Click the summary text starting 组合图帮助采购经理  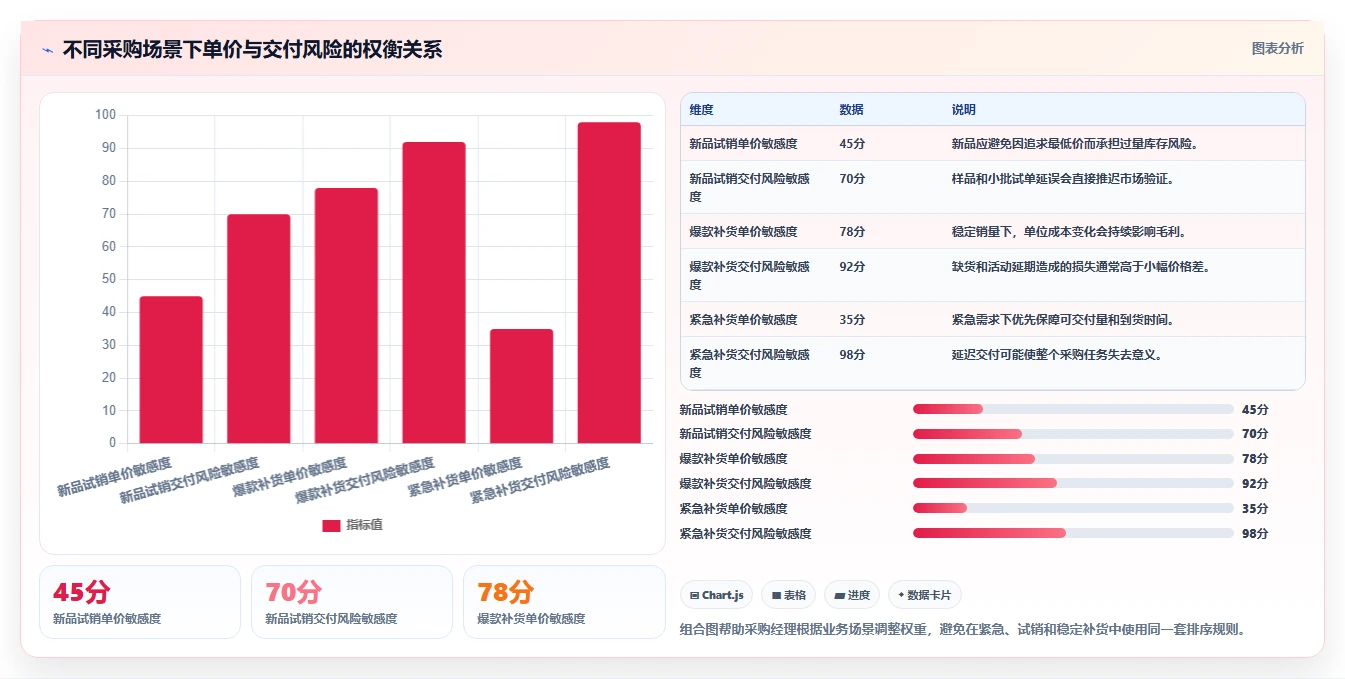(965, 629)
